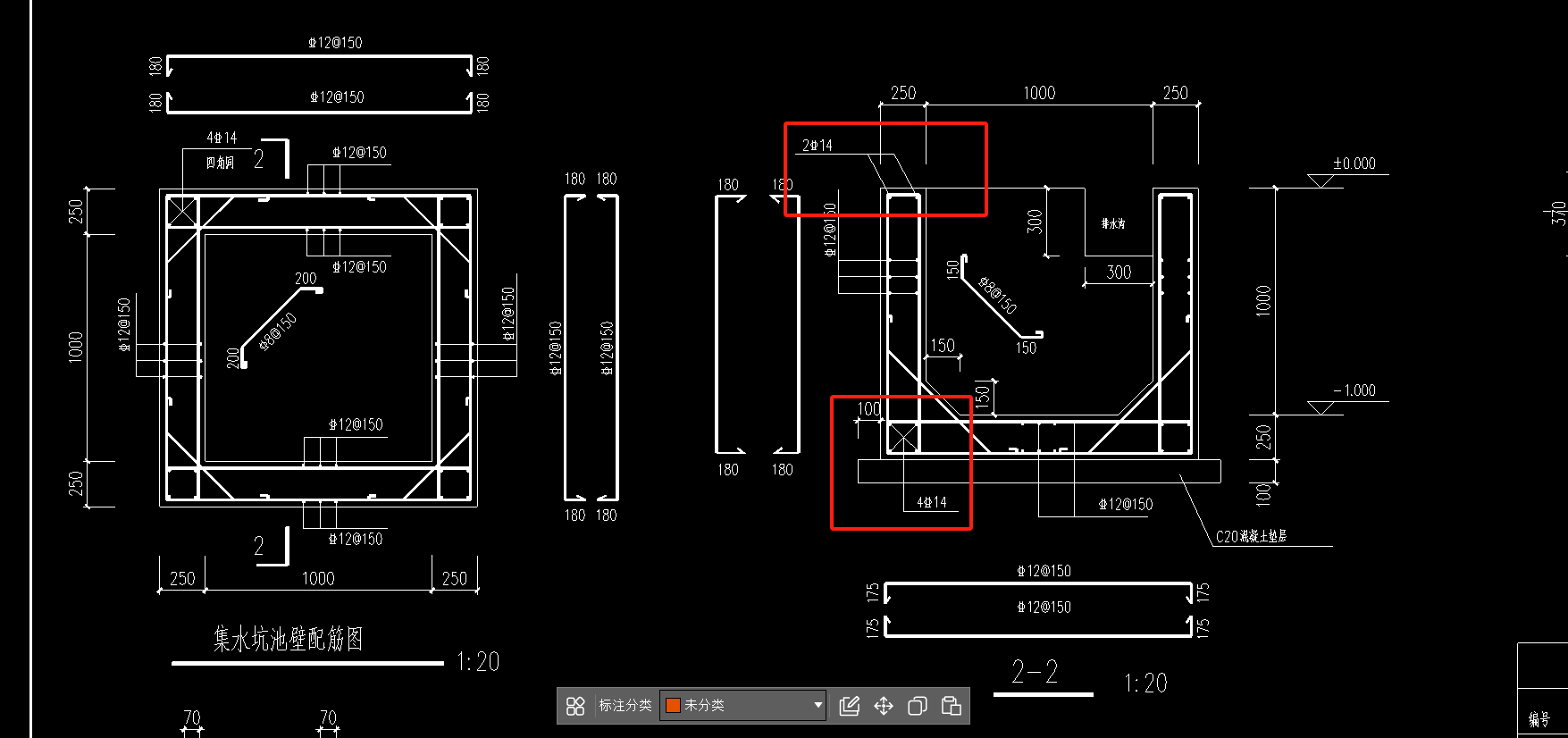1568x738 pixels.
Task: Click the 1:20 scale beside 集水坑池壁配筋图
Action: pyautogui.click(x=478, y=662)
